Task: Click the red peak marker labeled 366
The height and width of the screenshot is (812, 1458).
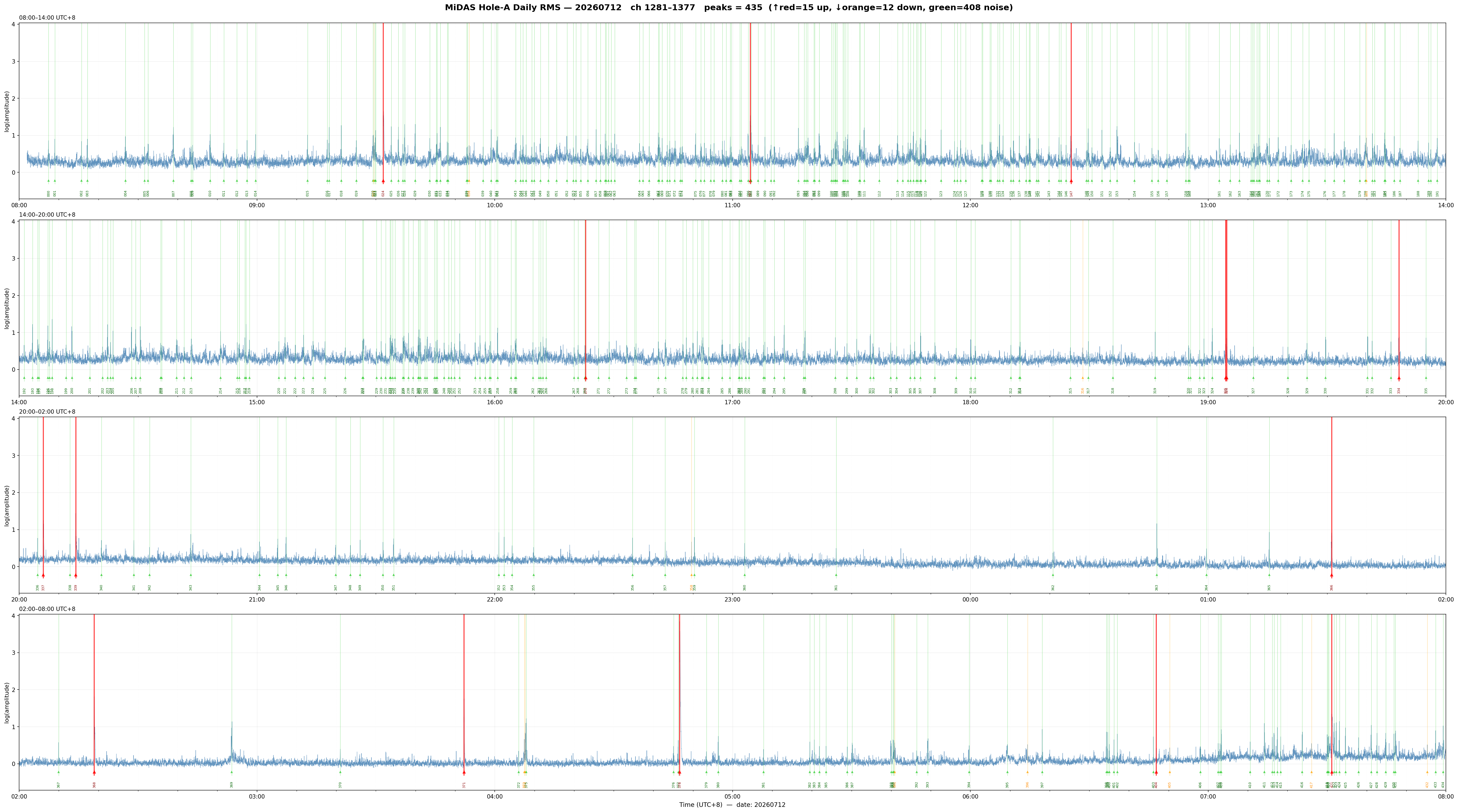Action: [x=1331, y=575]
